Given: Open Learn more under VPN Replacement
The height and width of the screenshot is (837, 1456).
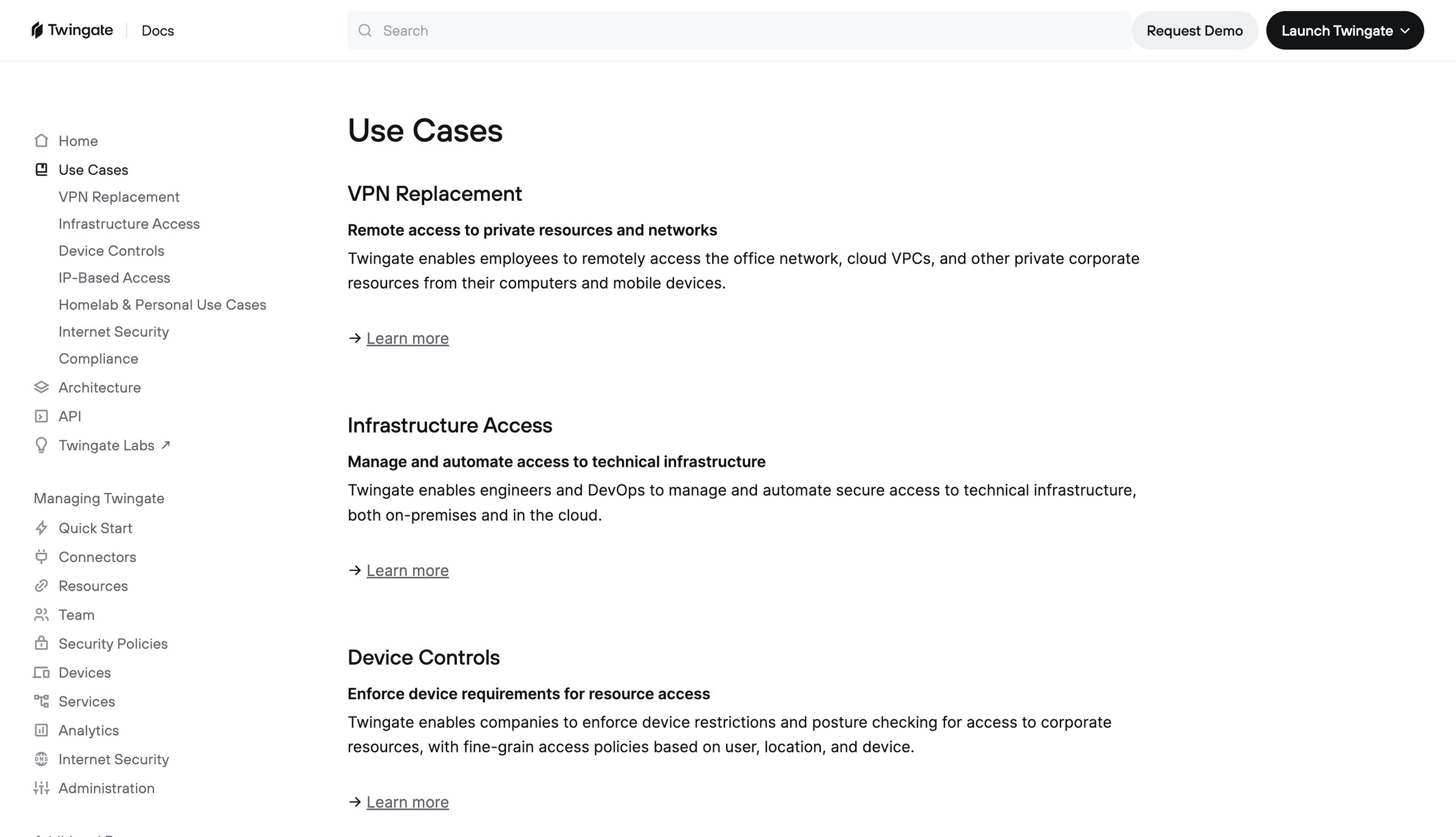Looking at the screenshot, I should point(408,339).
